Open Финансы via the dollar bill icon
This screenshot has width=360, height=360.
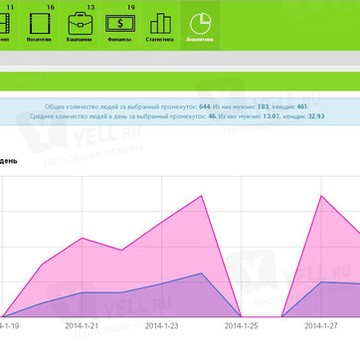120,24
